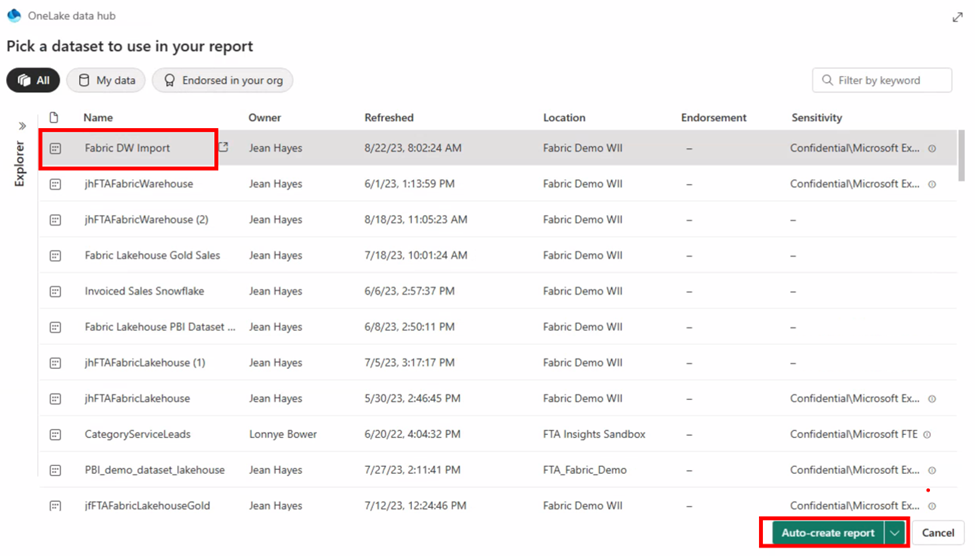The width and height of the screenshot is (975, 556).
Task: Sort by the Refreshed column header
Action: [389, 118]
